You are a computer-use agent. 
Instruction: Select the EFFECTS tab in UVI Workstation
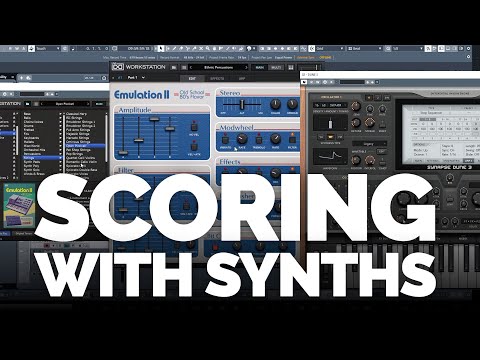(217, 79)
